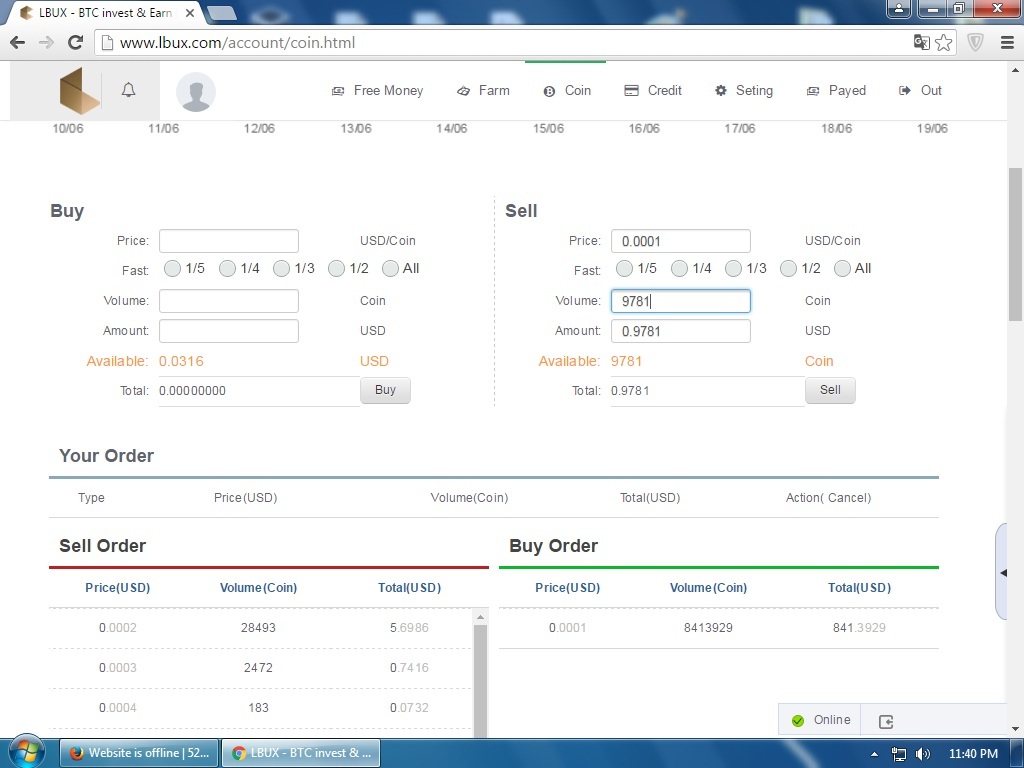Open the Free Money menu
Screen dimensions: 1024x768
point(377,91)
